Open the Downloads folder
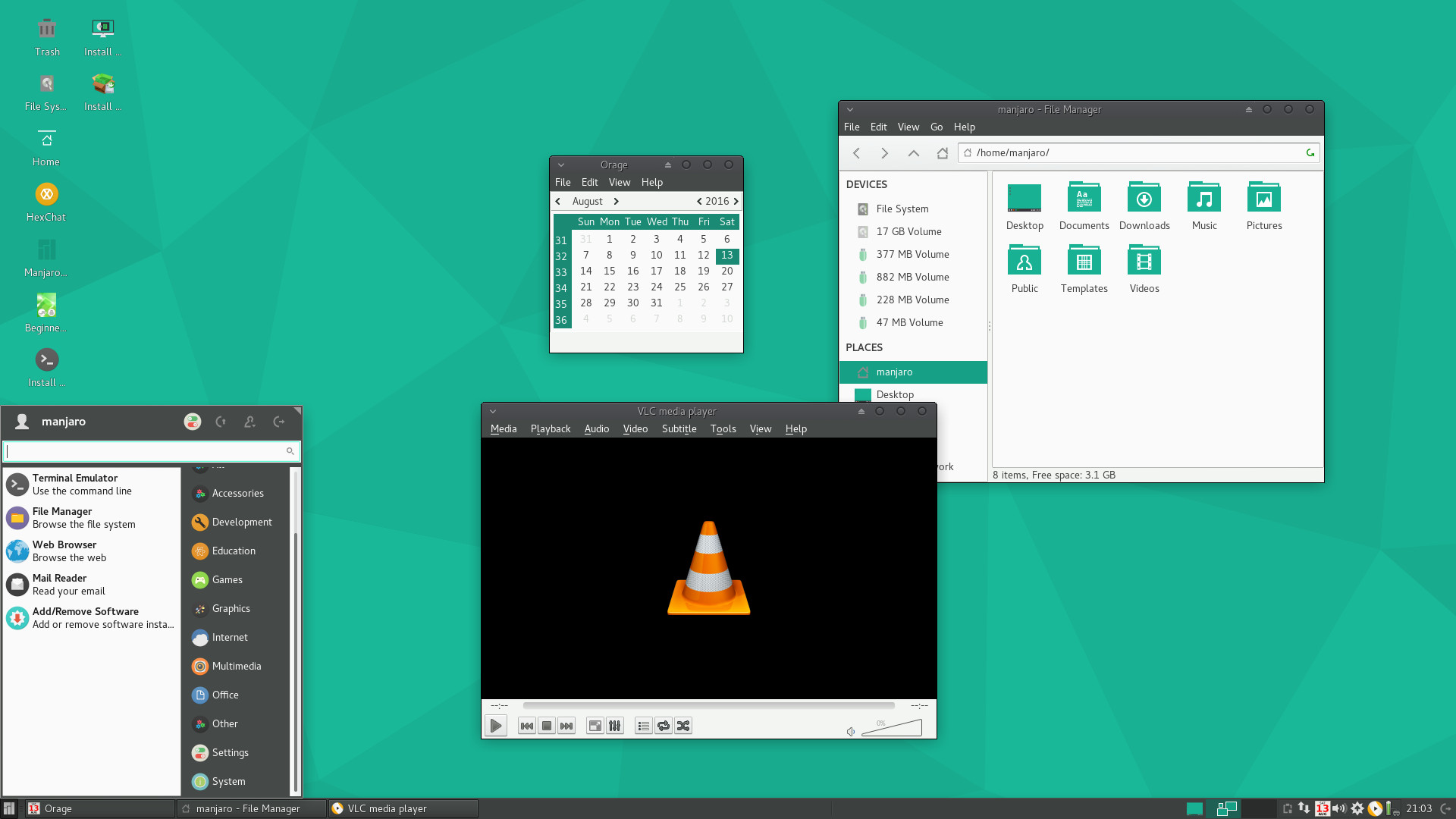The height and width of the screenshot is (819, 1456). (x=1144, y=206)
